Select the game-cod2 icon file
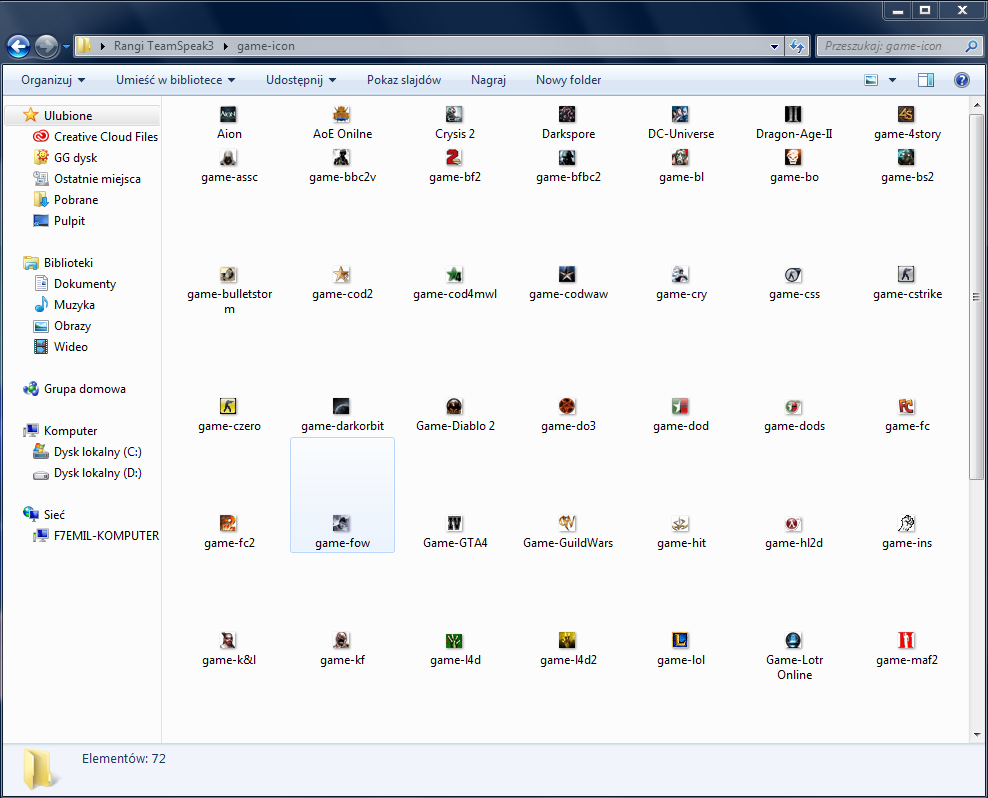 342,283
